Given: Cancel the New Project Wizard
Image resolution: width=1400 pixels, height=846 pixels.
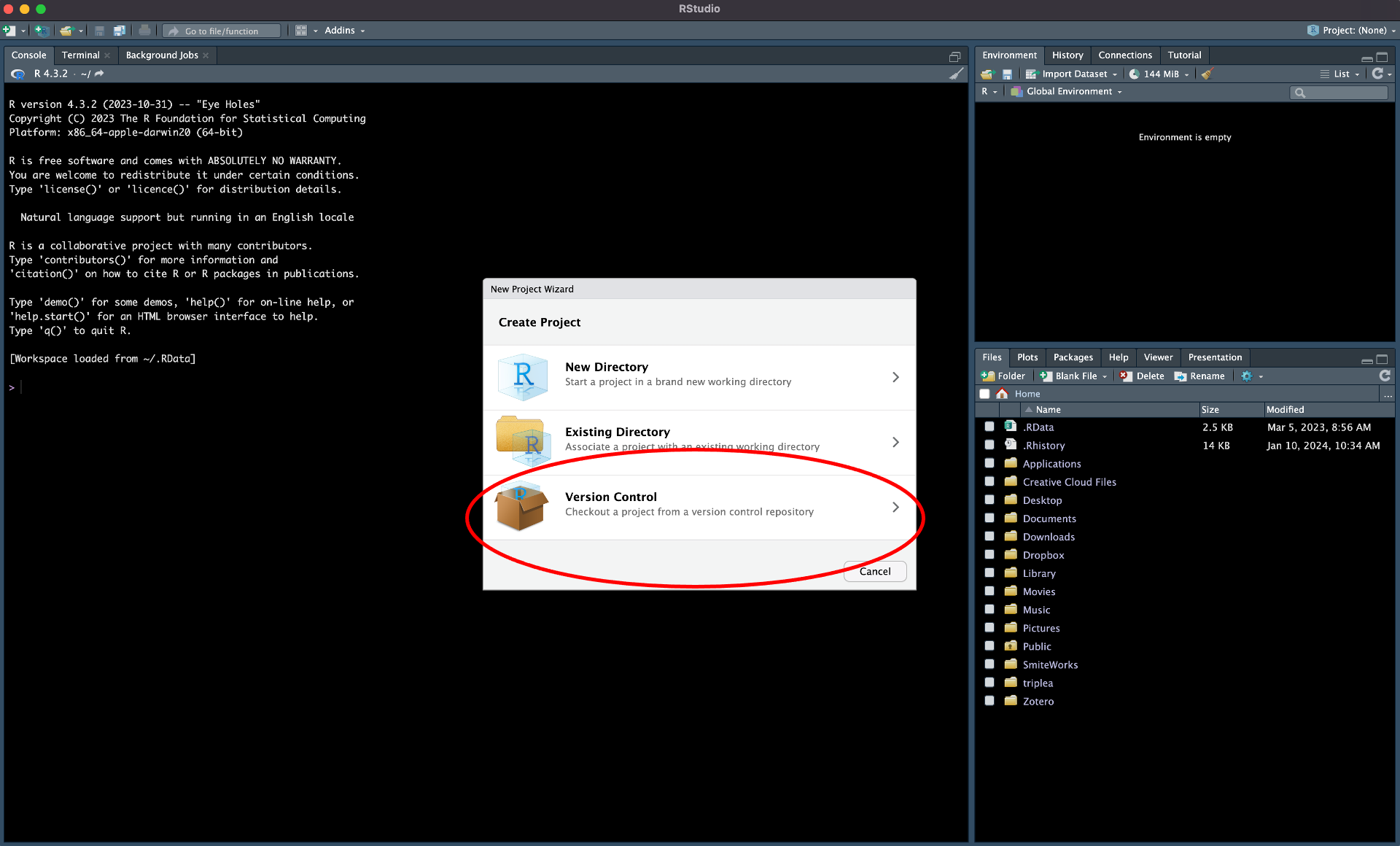Looking at the screenshot, I should [x=875, y=571].
